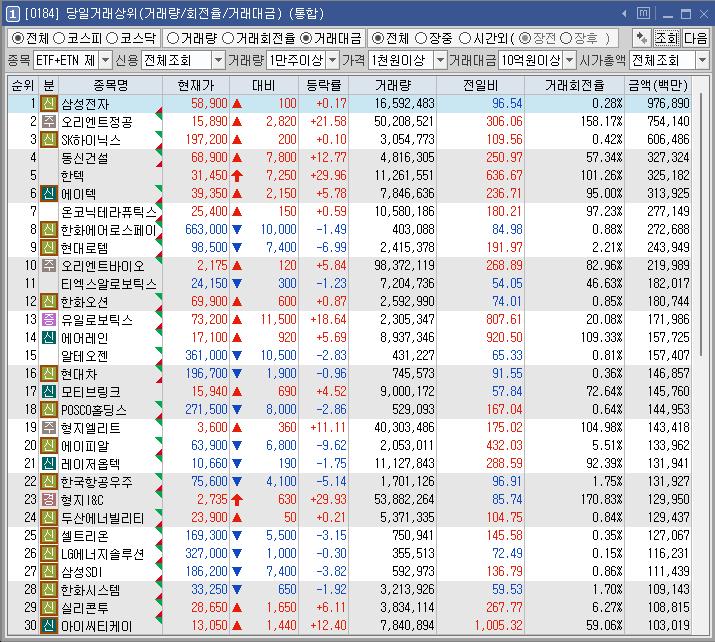Click the link/settings icon beside 조회 button
Viewport: 715px width, 642px height.
642,38
